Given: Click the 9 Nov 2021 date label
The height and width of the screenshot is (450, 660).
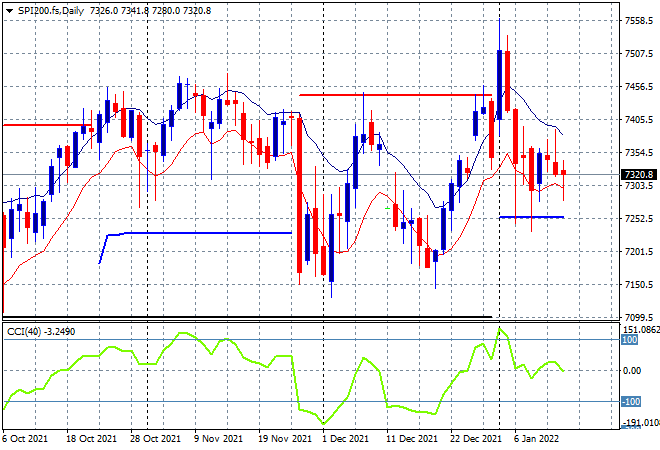Looking at the screenshot, I should [x=218, y=439].
